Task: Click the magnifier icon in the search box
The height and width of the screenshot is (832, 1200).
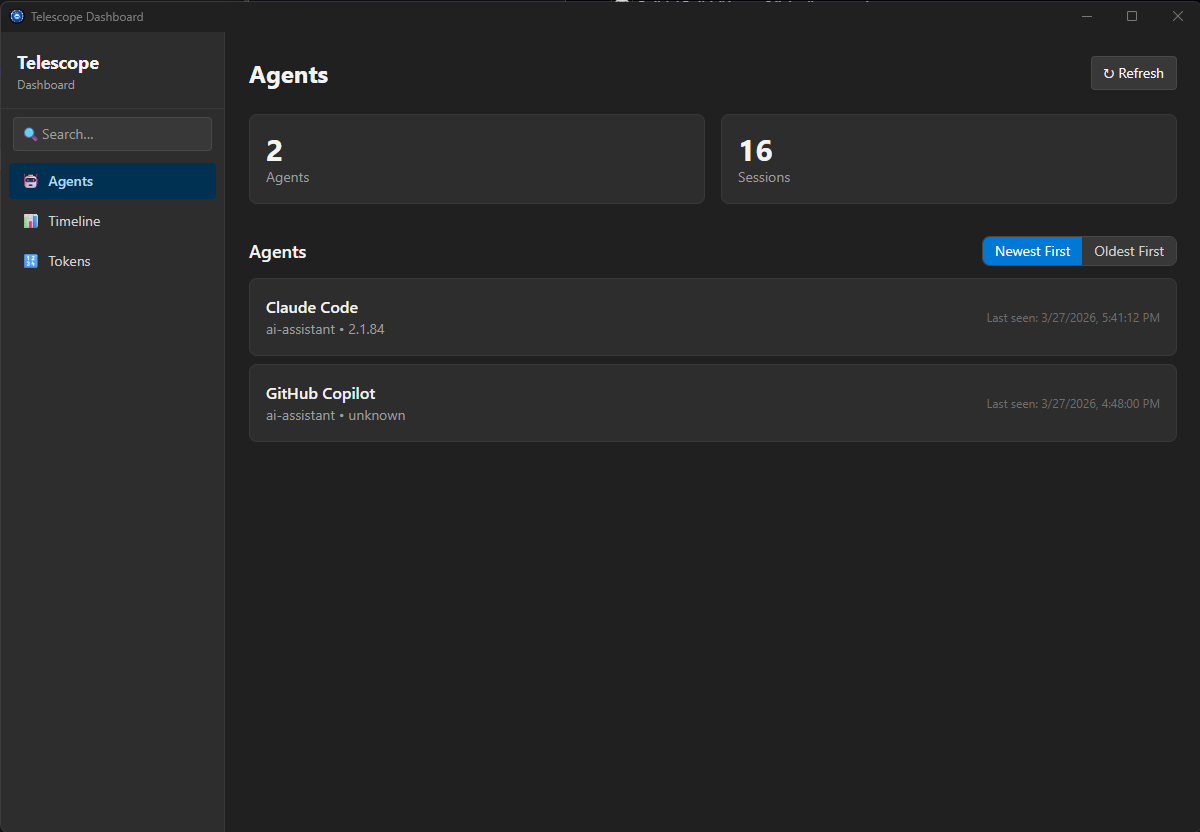Action: [30, 134]
